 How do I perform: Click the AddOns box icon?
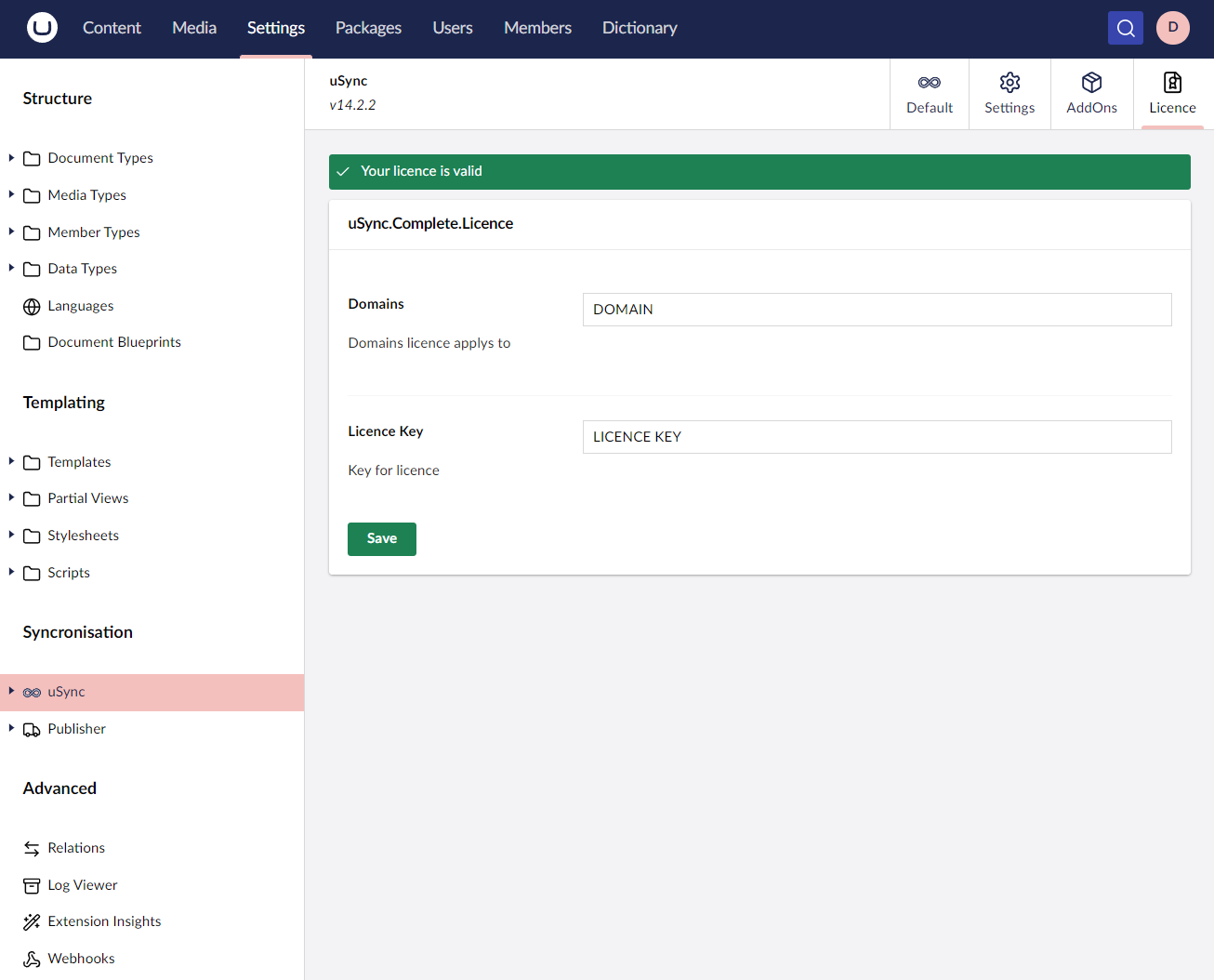[x=1092, y=83]
